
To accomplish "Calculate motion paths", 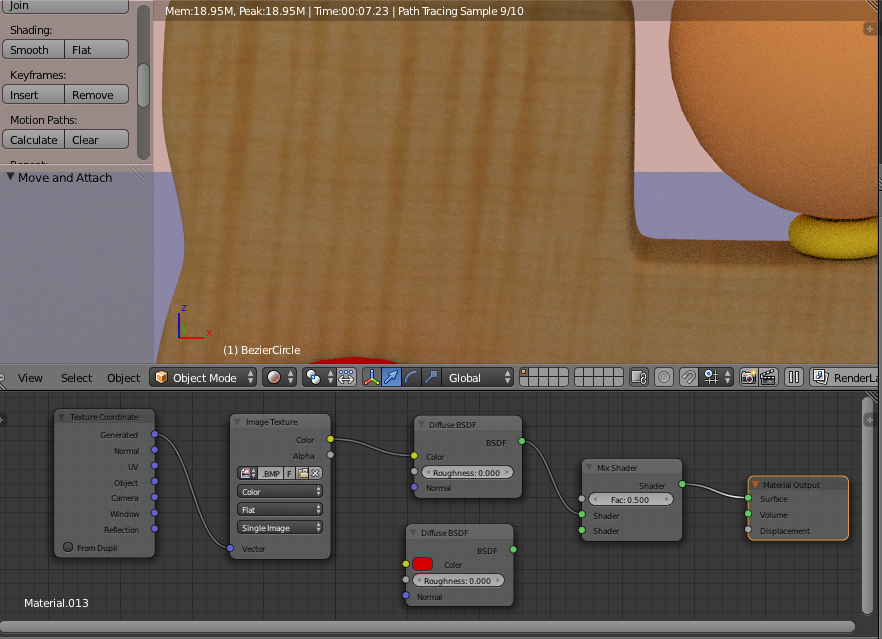I will click(x=33, y=140).
